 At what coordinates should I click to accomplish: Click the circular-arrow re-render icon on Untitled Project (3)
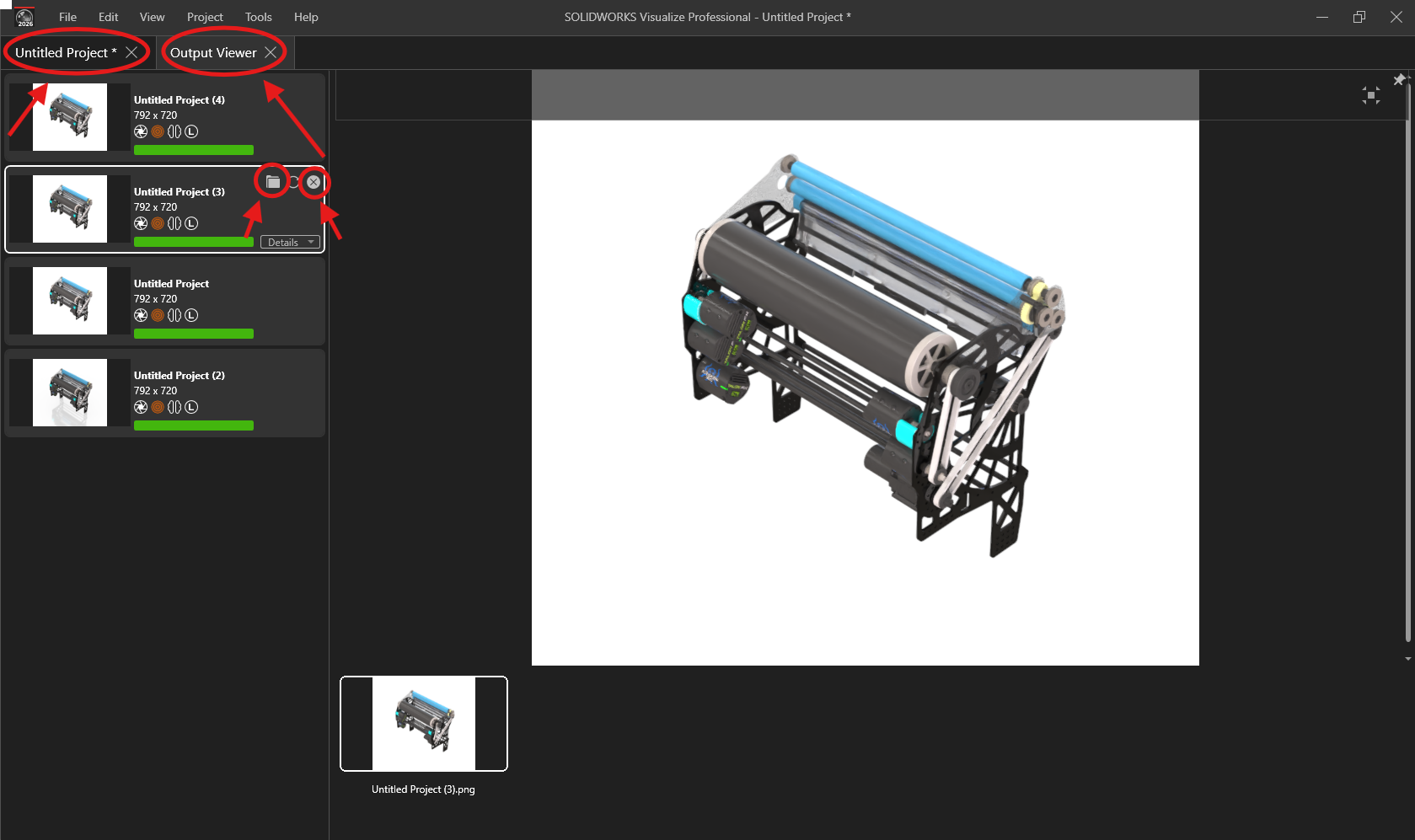pyautogui.click(x=293, y=182)
